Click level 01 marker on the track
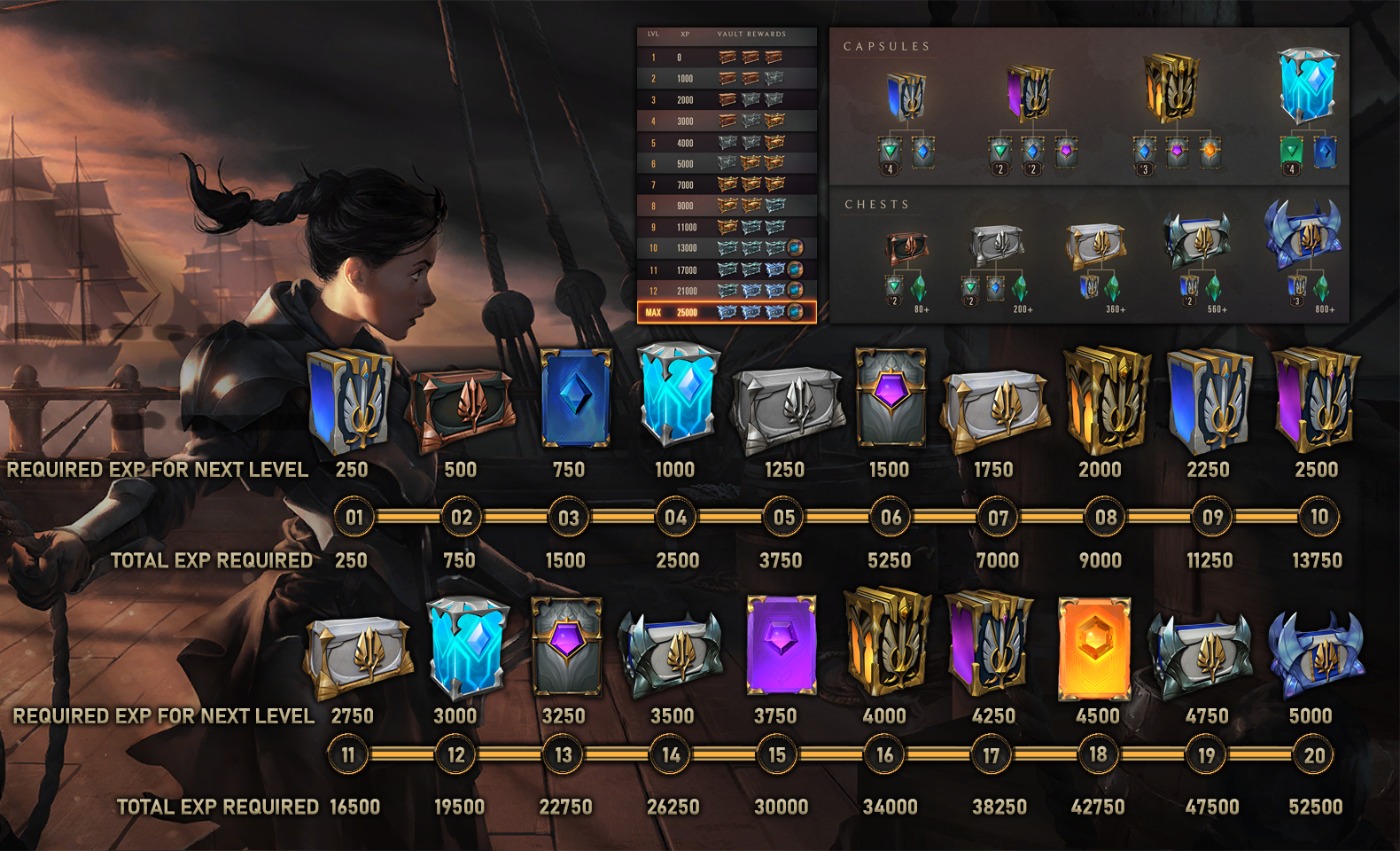1400x851 pixels. coord(354,518)
